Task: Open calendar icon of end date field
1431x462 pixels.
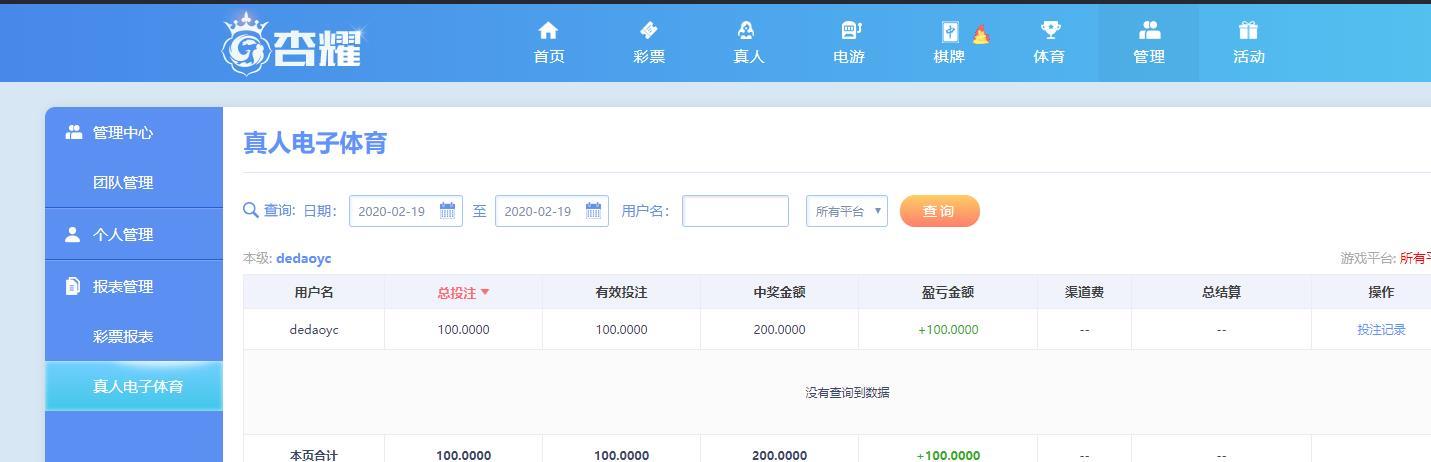Action: (x=593, y=211)
